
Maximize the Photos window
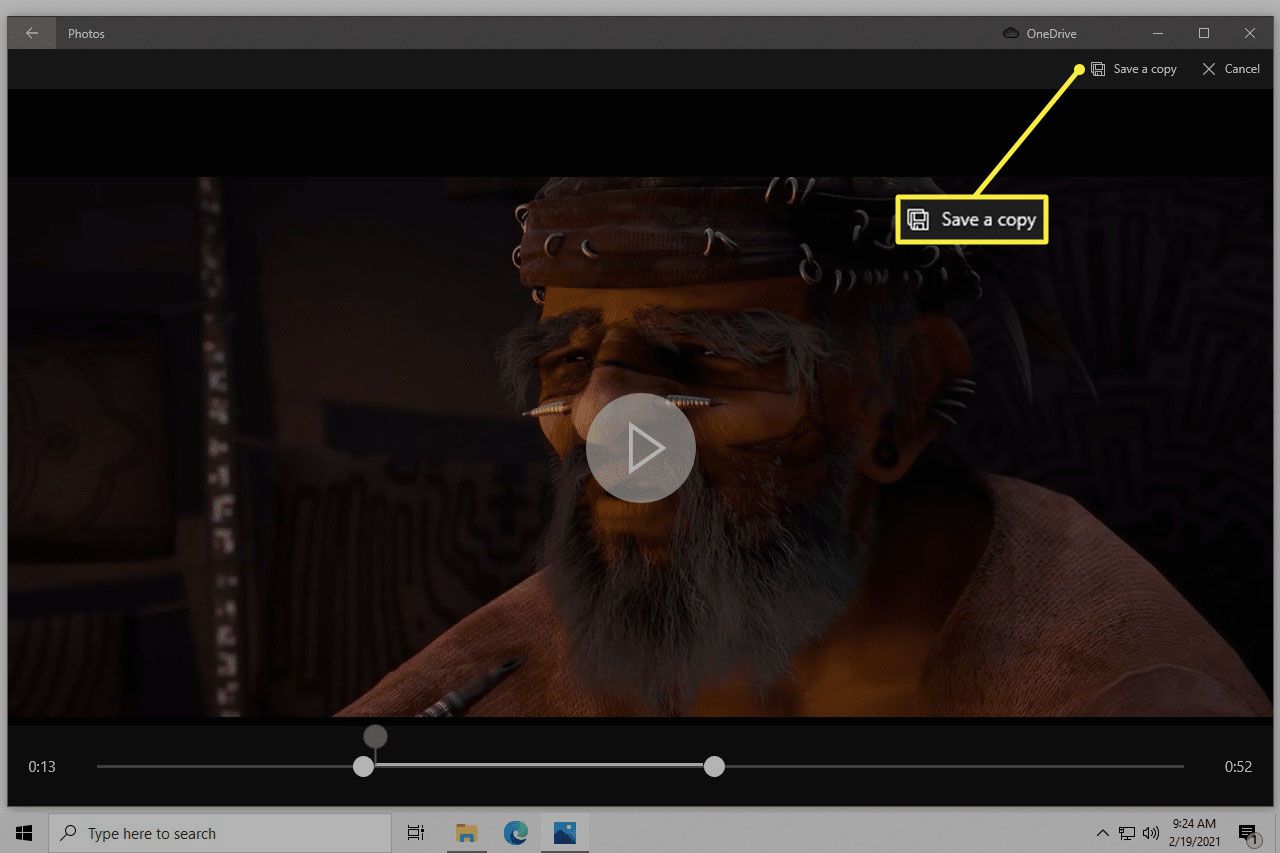(1204, 33)
